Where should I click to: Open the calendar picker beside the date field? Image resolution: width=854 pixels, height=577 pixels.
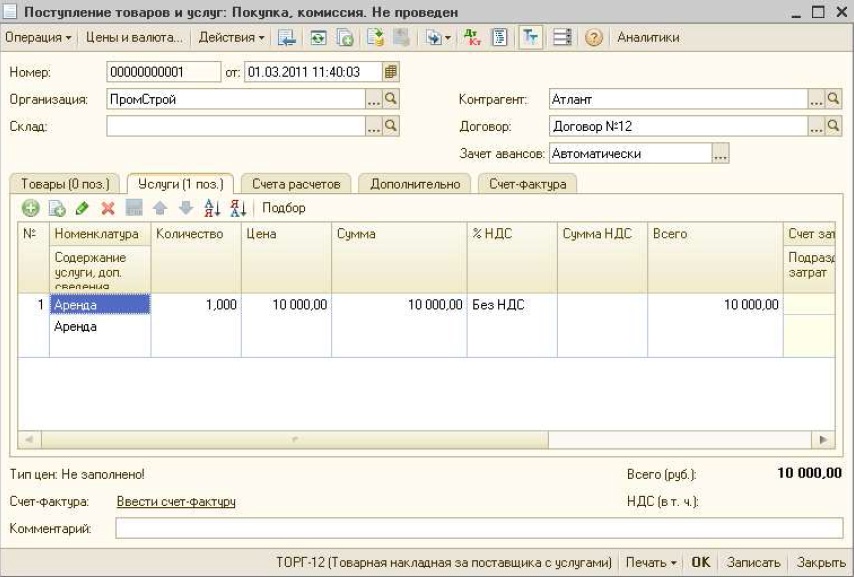click(x=391, y=72)
